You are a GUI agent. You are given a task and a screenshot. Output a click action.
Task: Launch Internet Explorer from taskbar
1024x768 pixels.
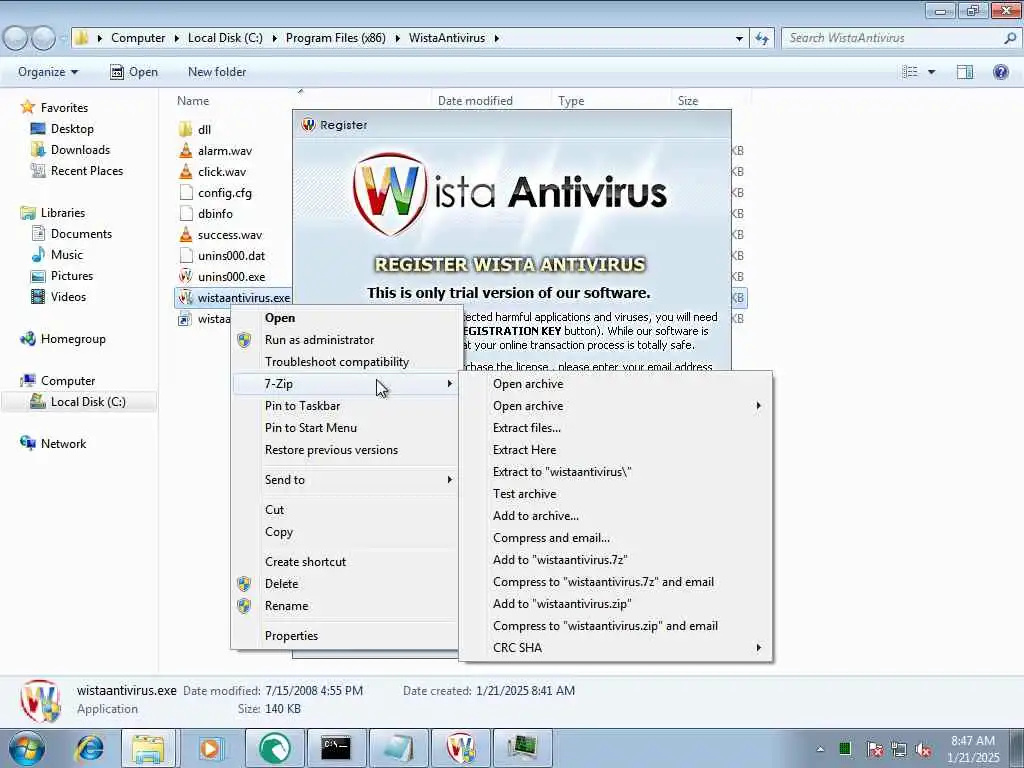click(x=89, y=748)
